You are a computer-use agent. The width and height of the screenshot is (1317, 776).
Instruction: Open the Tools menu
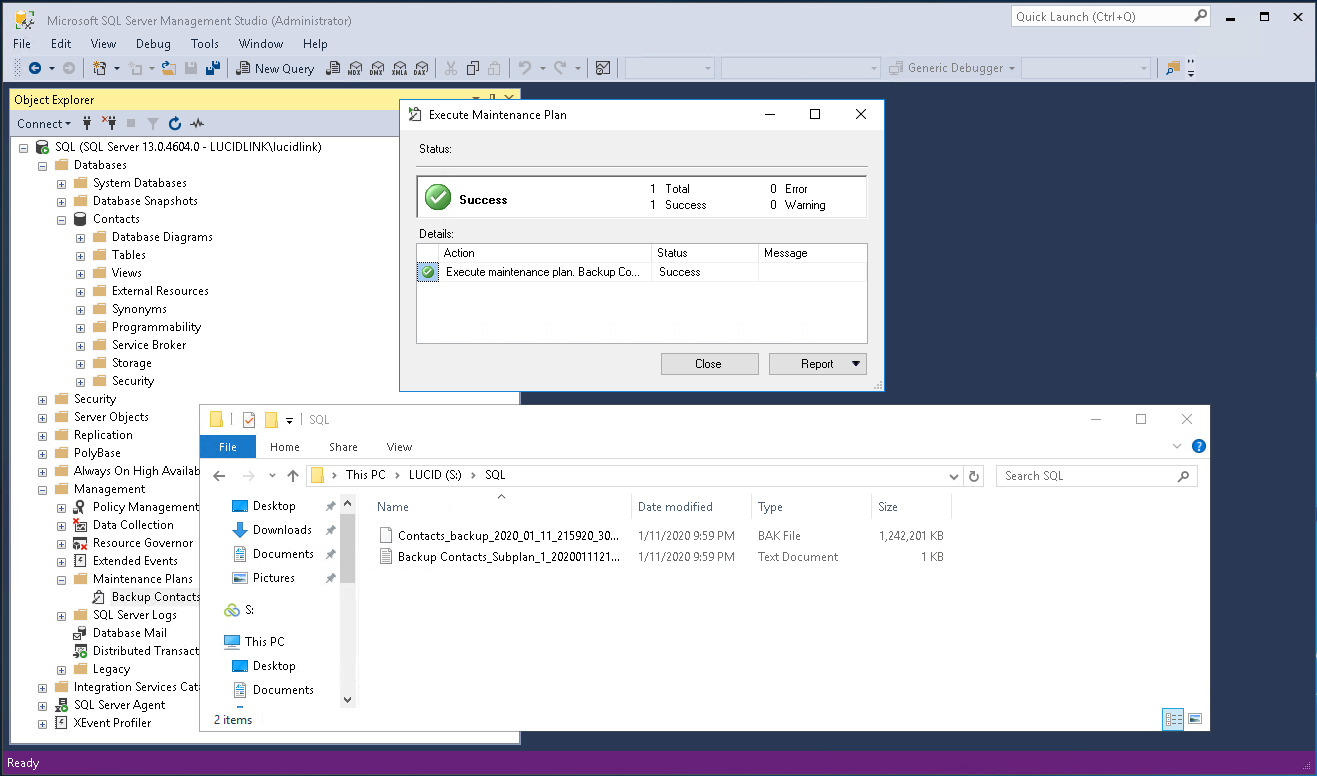(x=205, y=44)
